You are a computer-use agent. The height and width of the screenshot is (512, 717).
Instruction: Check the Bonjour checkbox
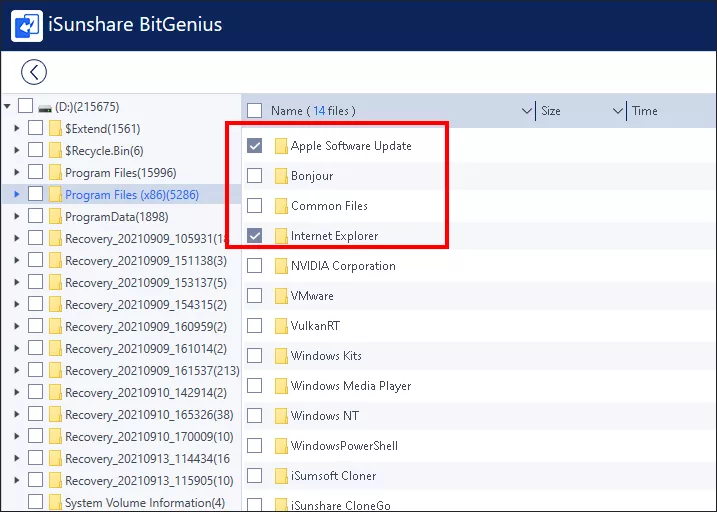coord(254,176)
